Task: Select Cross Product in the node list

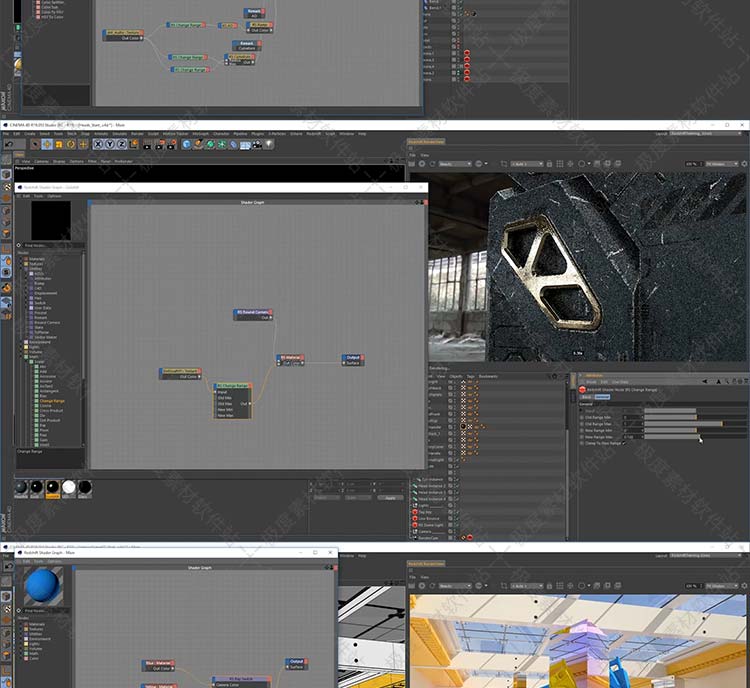Action: [51, 411]
